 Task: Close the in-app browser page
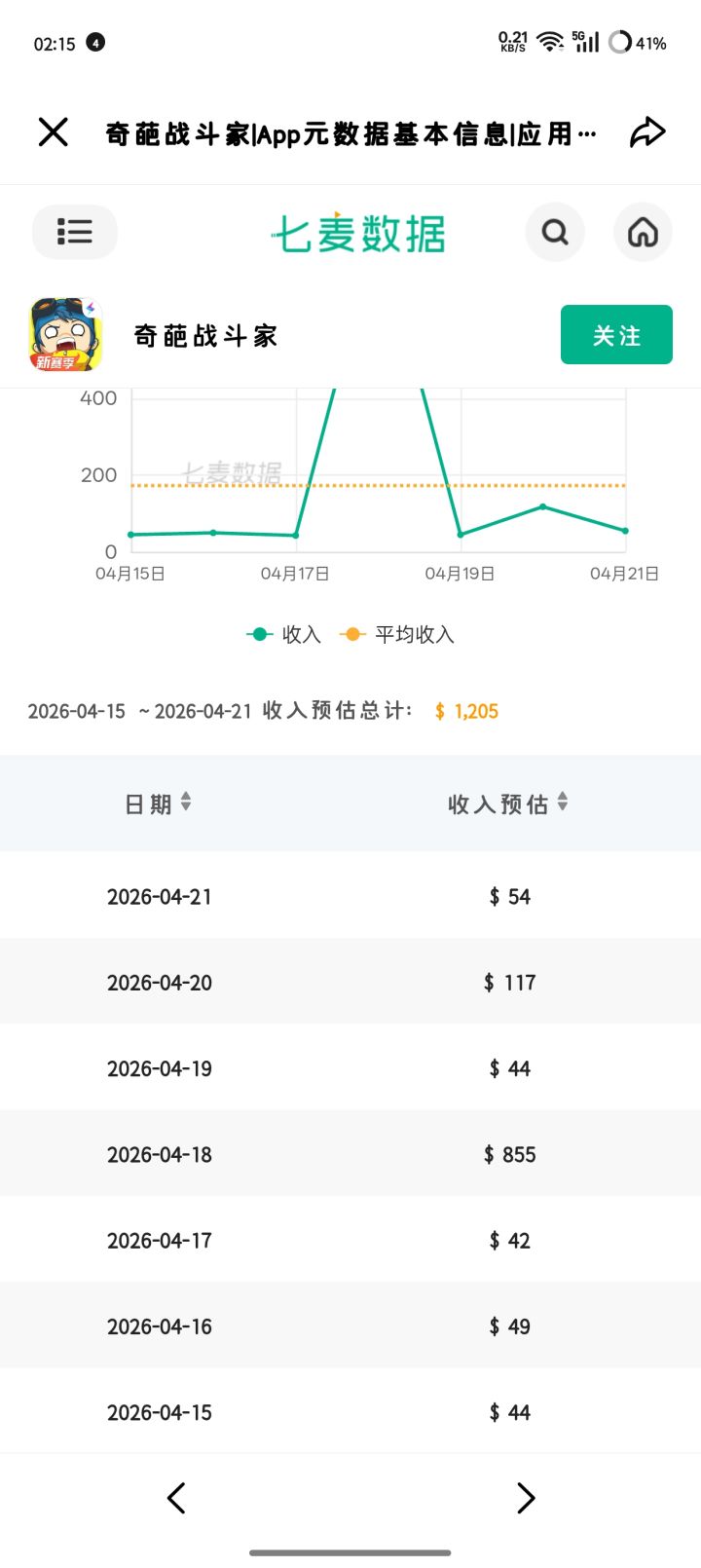coord(54,131)
